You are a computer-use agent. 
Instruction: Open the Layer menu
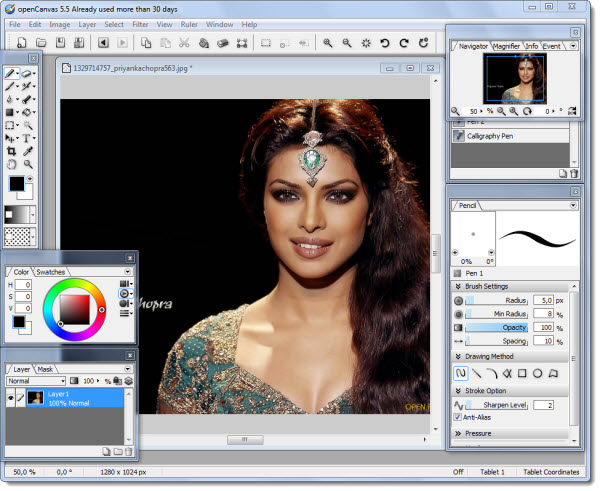(87, 24)
